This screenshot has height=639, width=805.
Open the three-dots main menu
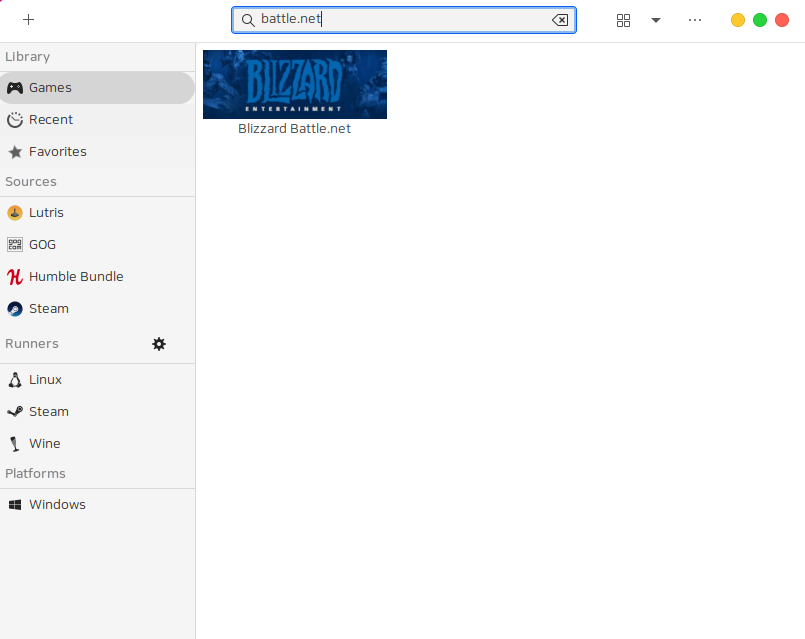coord(695,20)
